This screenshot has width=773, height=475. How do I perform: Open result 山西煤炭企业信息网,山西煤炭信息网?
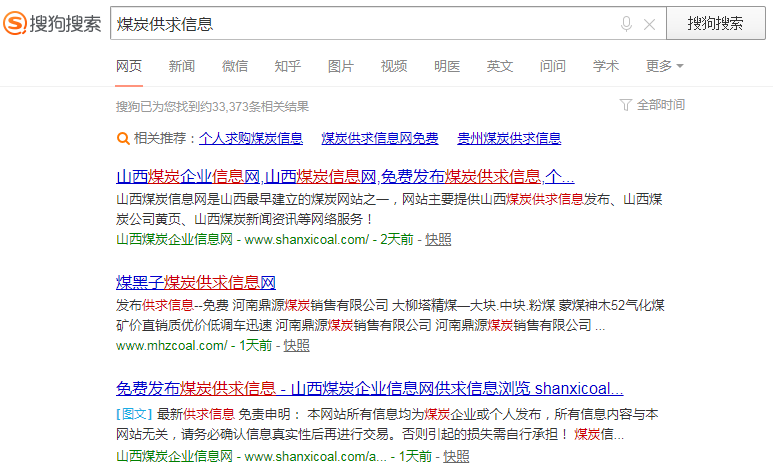pos(345,176)
